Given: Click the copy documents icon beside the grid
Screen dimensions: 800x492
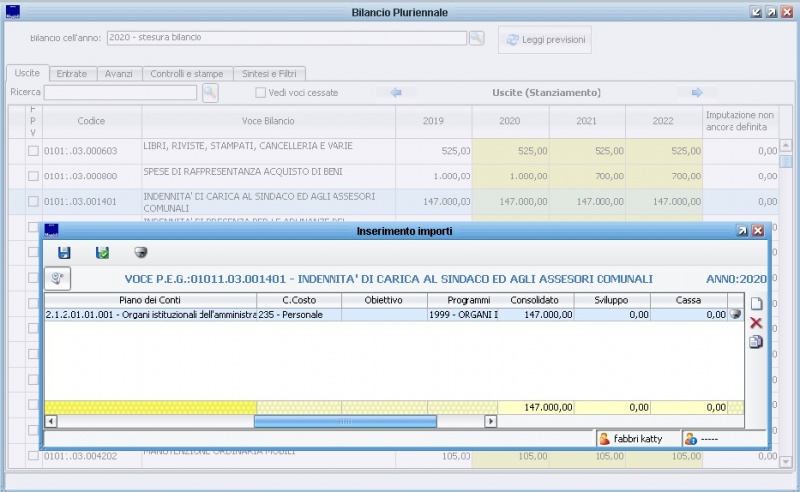Looking at the screenshot, I should click(756, 342).
